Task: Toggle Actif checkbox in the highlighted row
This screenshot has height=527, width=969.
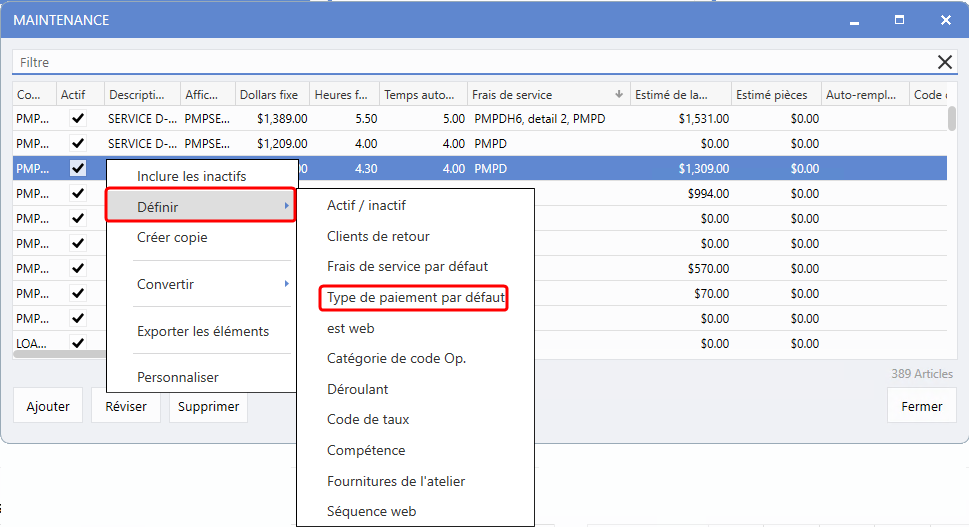Action: 78,168
